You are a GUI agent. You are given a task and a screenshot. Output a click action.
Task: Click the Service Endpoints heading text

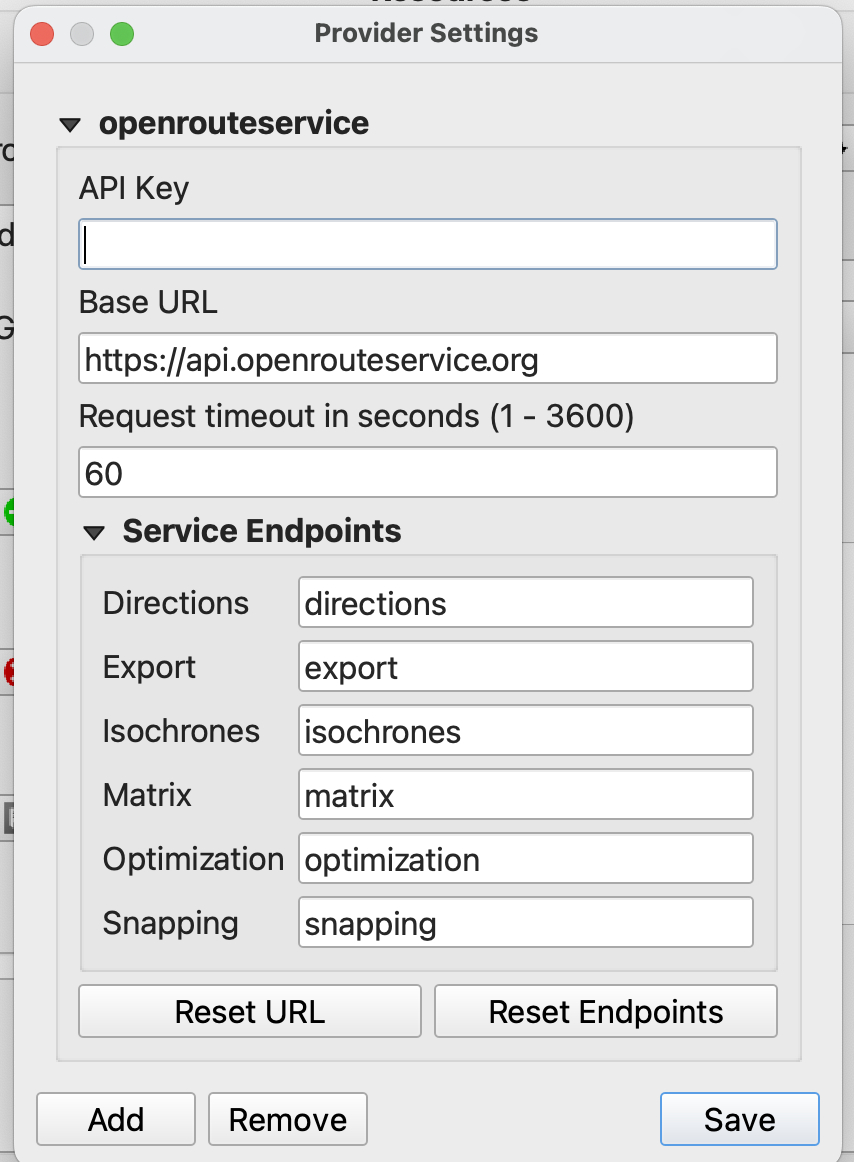tap(262, 531)
